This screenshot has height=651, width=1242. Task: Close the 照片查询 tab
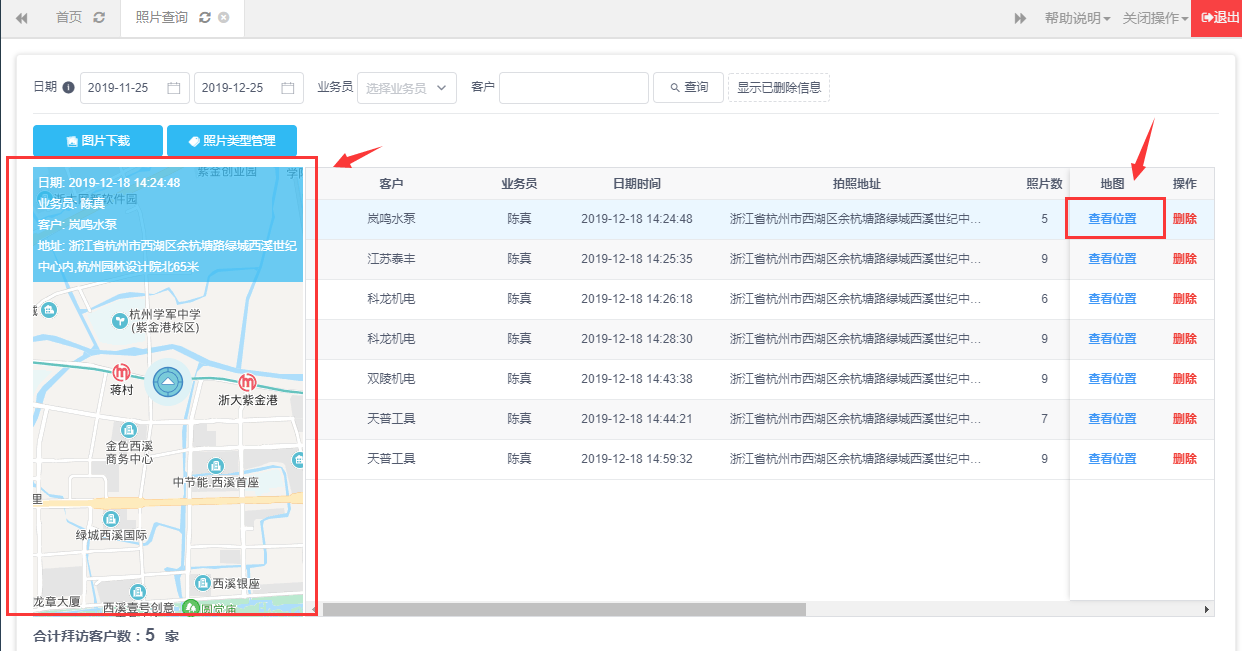coord(223,18)
